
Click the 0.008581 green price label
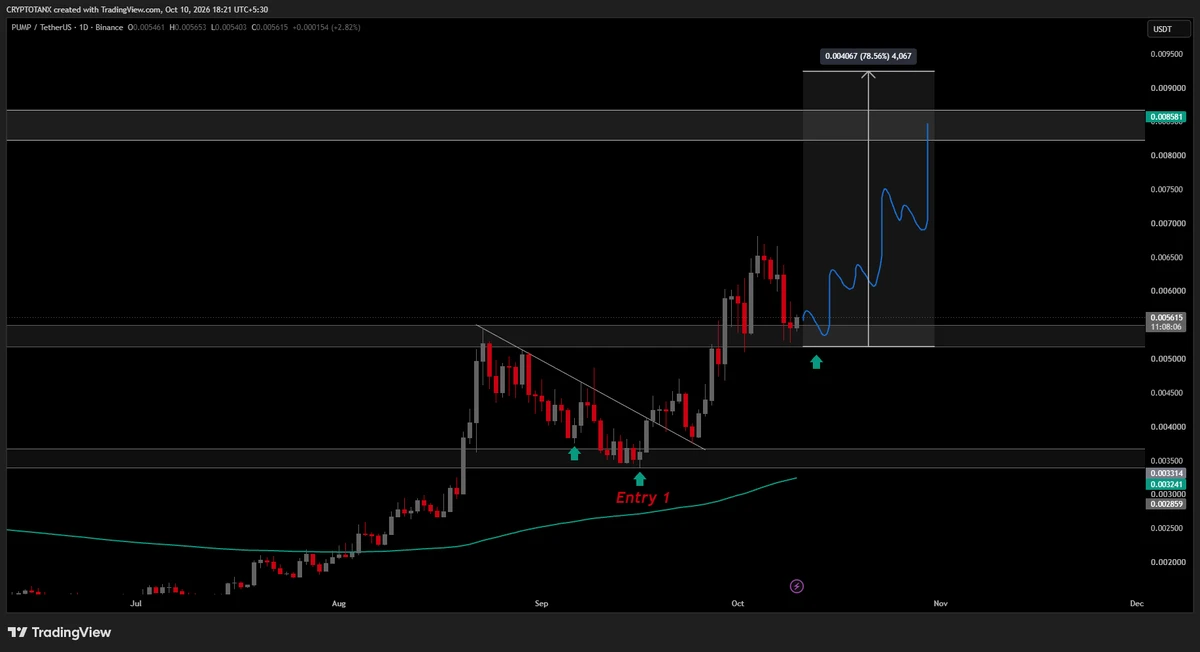(x=1167, y=118)
